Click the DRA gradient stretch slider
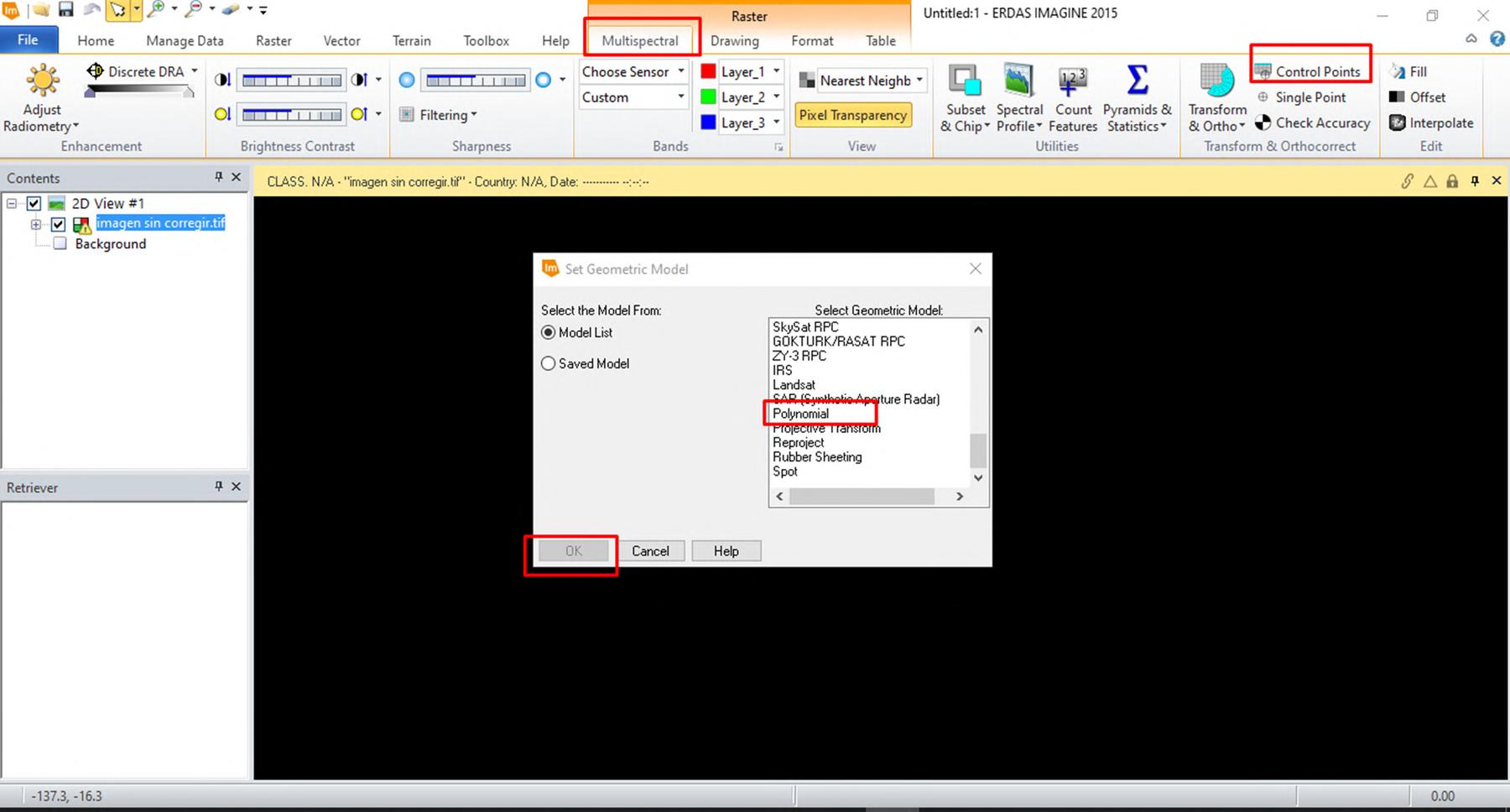This screenshot has height=812, width=1510. click(139, 91)
